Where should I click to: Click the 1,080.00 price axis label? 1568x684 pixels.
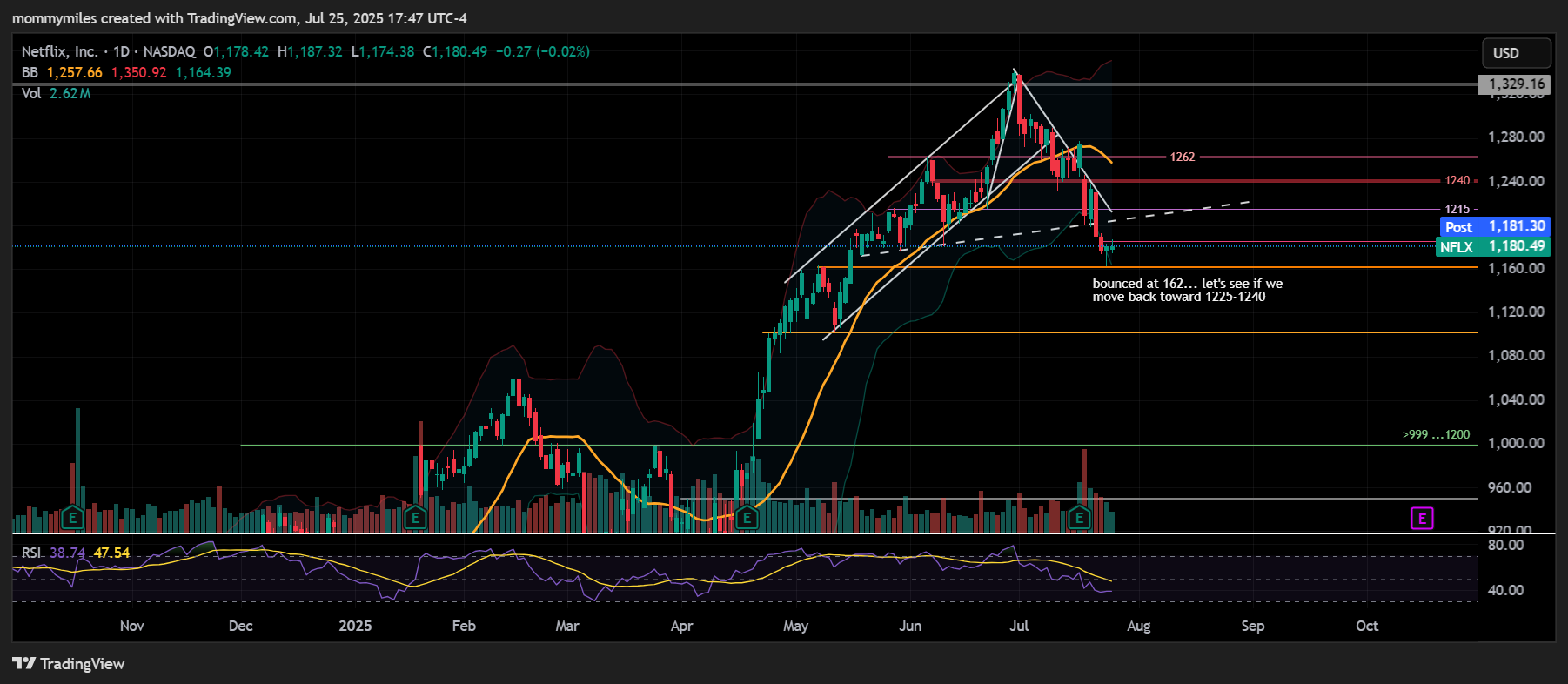(x=1516, y=355)
